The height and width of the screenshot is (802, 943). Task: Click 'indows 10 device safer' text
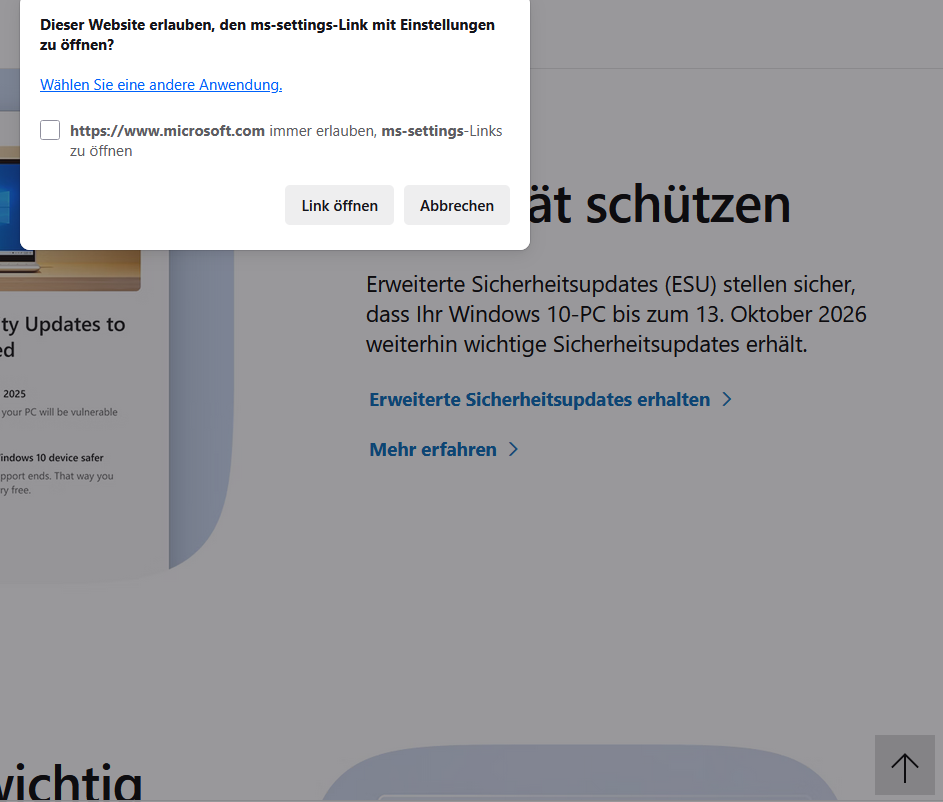[52, 458]
